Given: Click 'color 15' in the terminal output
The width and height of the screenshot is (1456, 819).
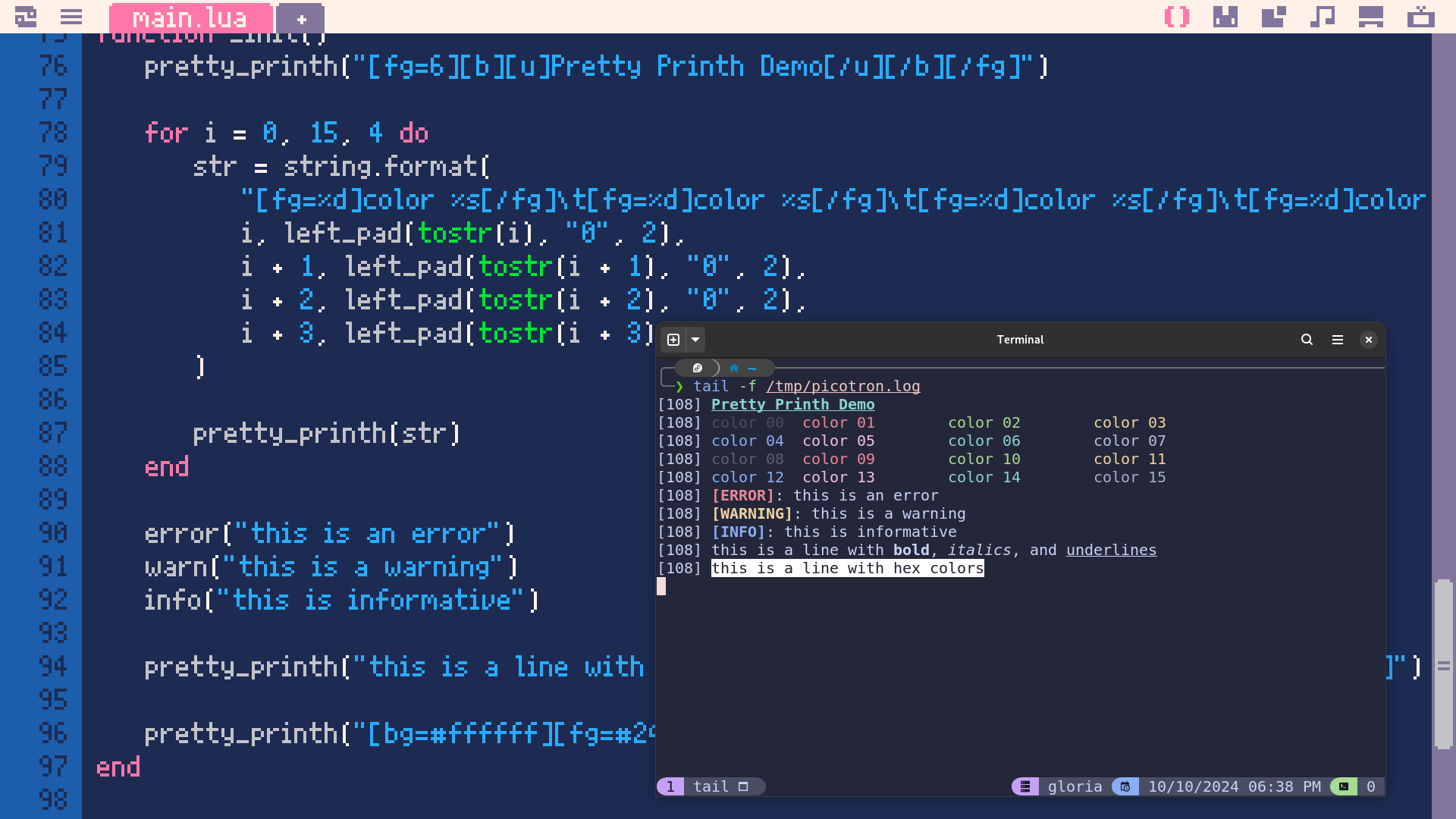Looking at the screenshot, I should pos(1129,478).
